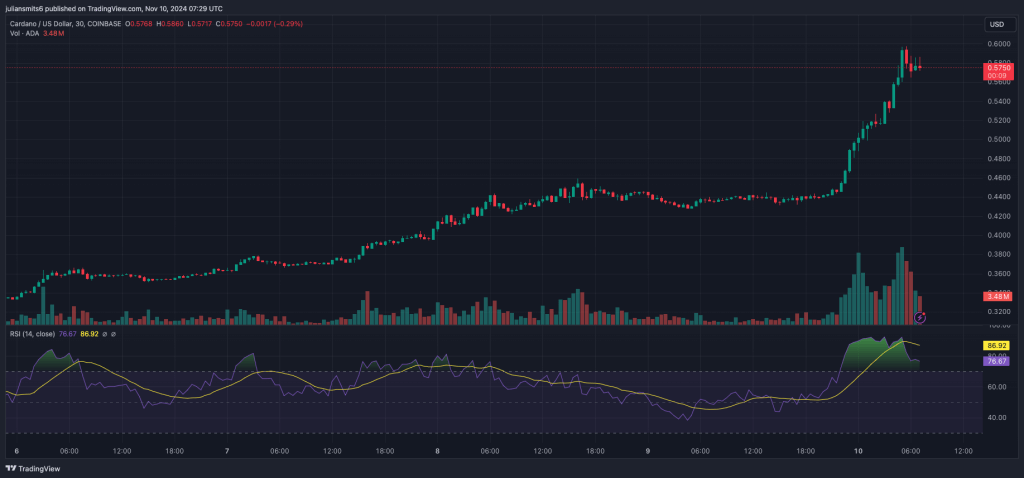The image size is (1024, 478).
Task: Click the 0.4000 price axis label
Action: pos(997,234)
